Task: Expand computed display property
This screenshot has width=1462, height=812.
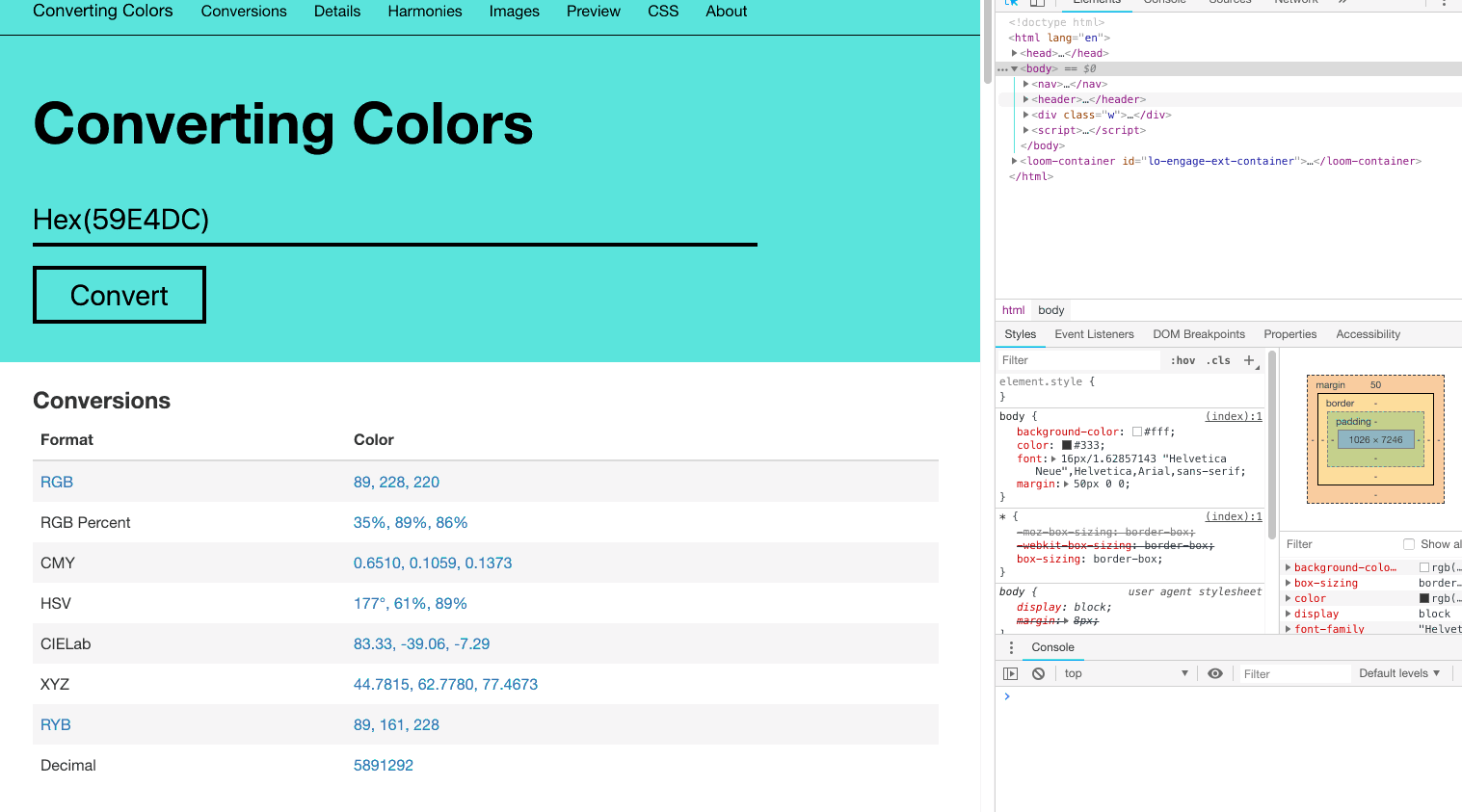Action: click(x=1289, y=615)
